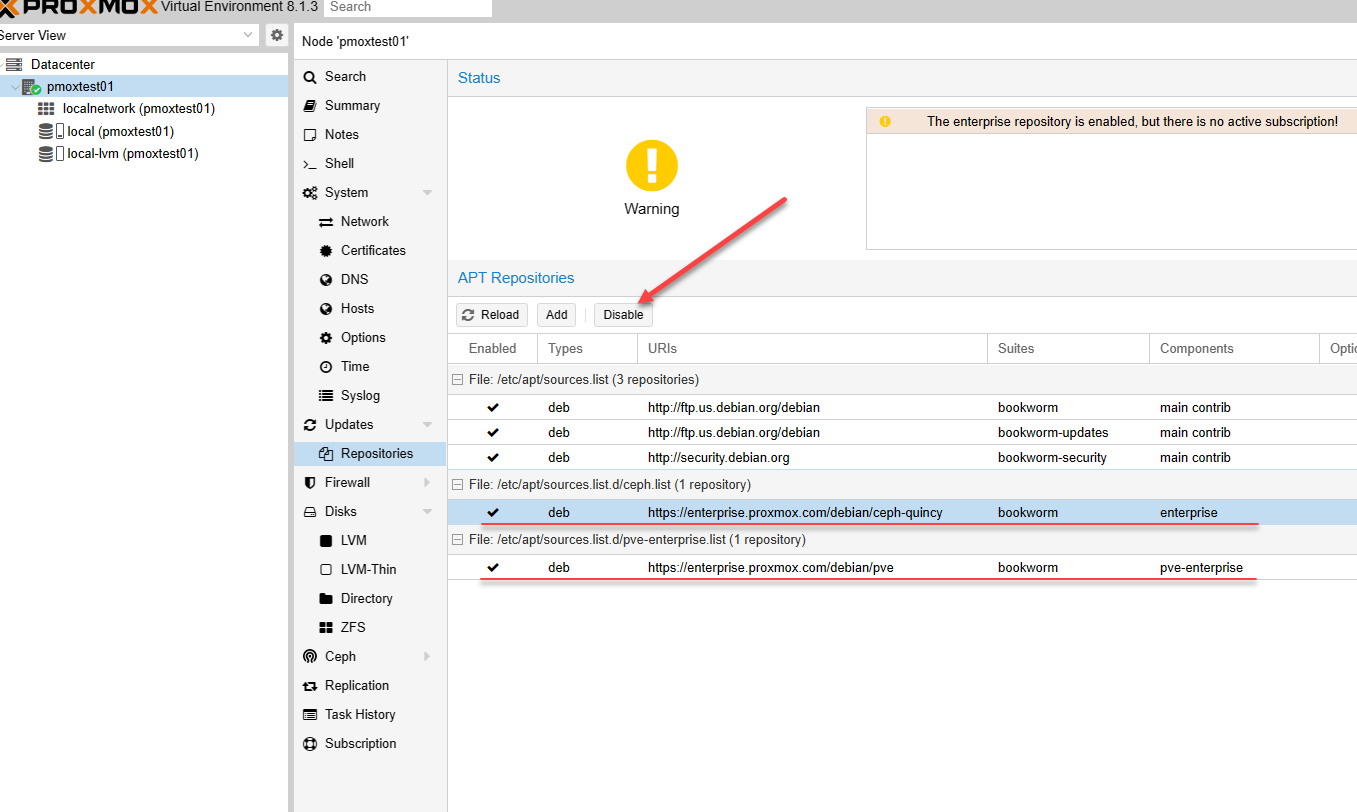Click enabled checkmark for ceph-quincy repository
The image size is (1357, 812).
tap(493, 513)
